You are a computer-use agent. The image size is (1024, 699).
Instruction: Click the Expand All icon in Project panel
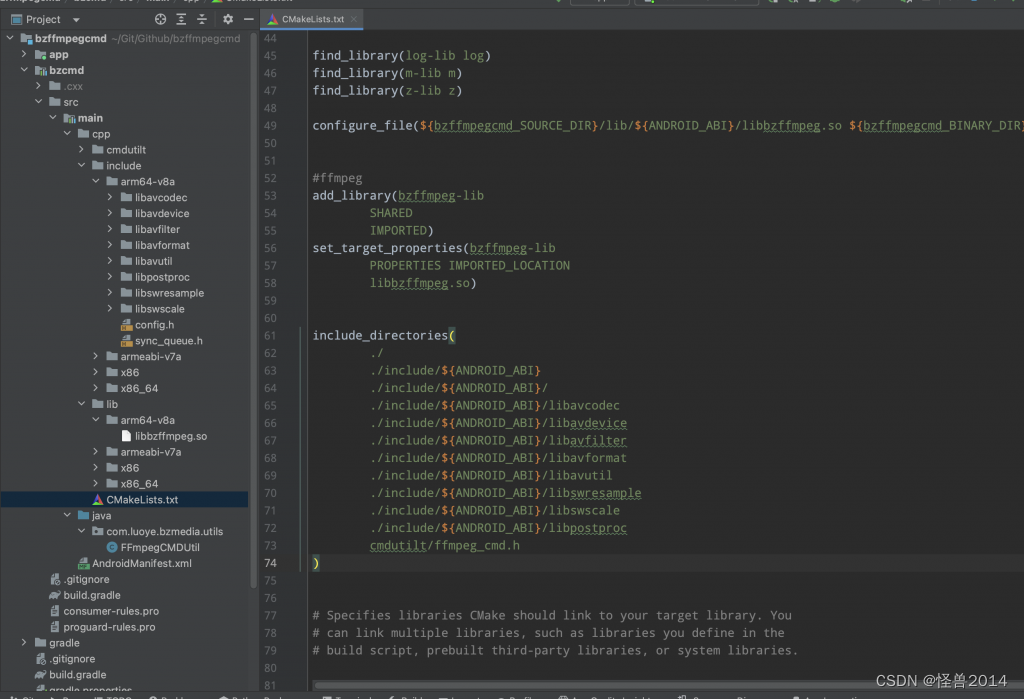[x=182, y=20]
